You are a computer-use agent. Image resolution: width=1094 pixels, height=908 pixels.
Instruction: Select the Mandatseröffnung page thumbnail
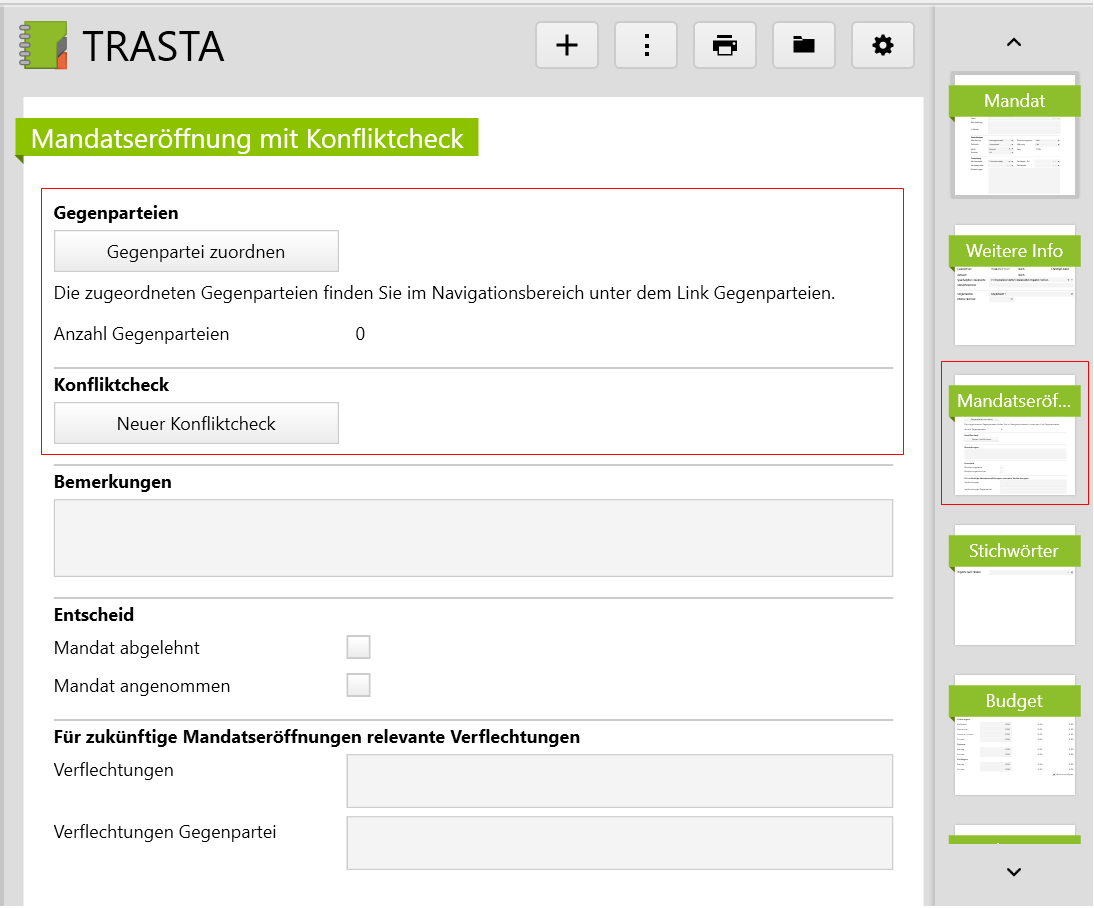point(1014,433)
